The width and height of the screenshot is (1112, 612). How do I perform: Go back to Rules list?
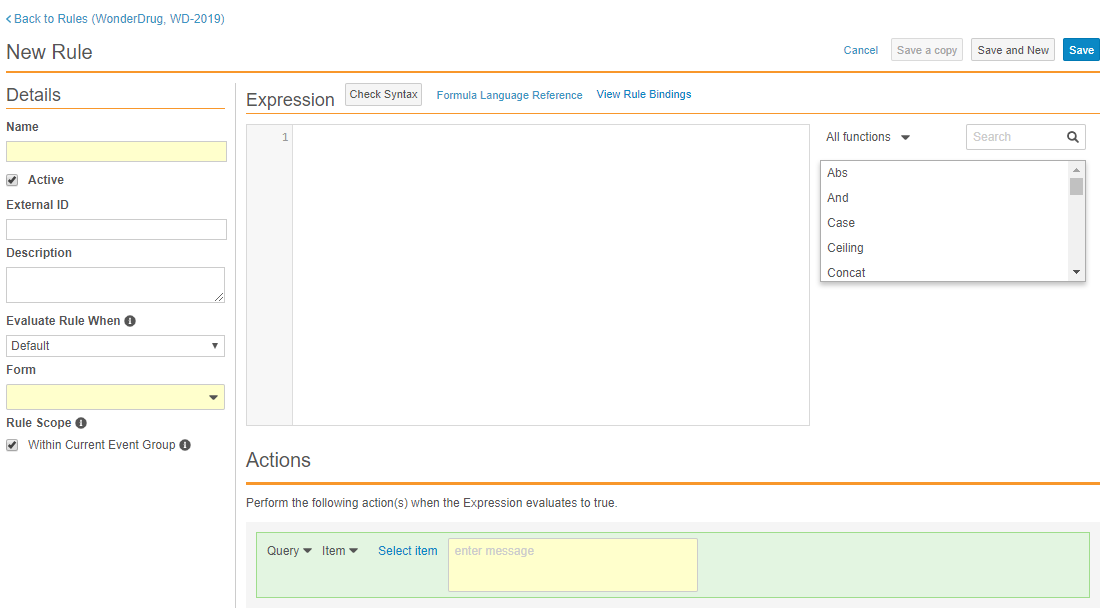pos(115,19)
